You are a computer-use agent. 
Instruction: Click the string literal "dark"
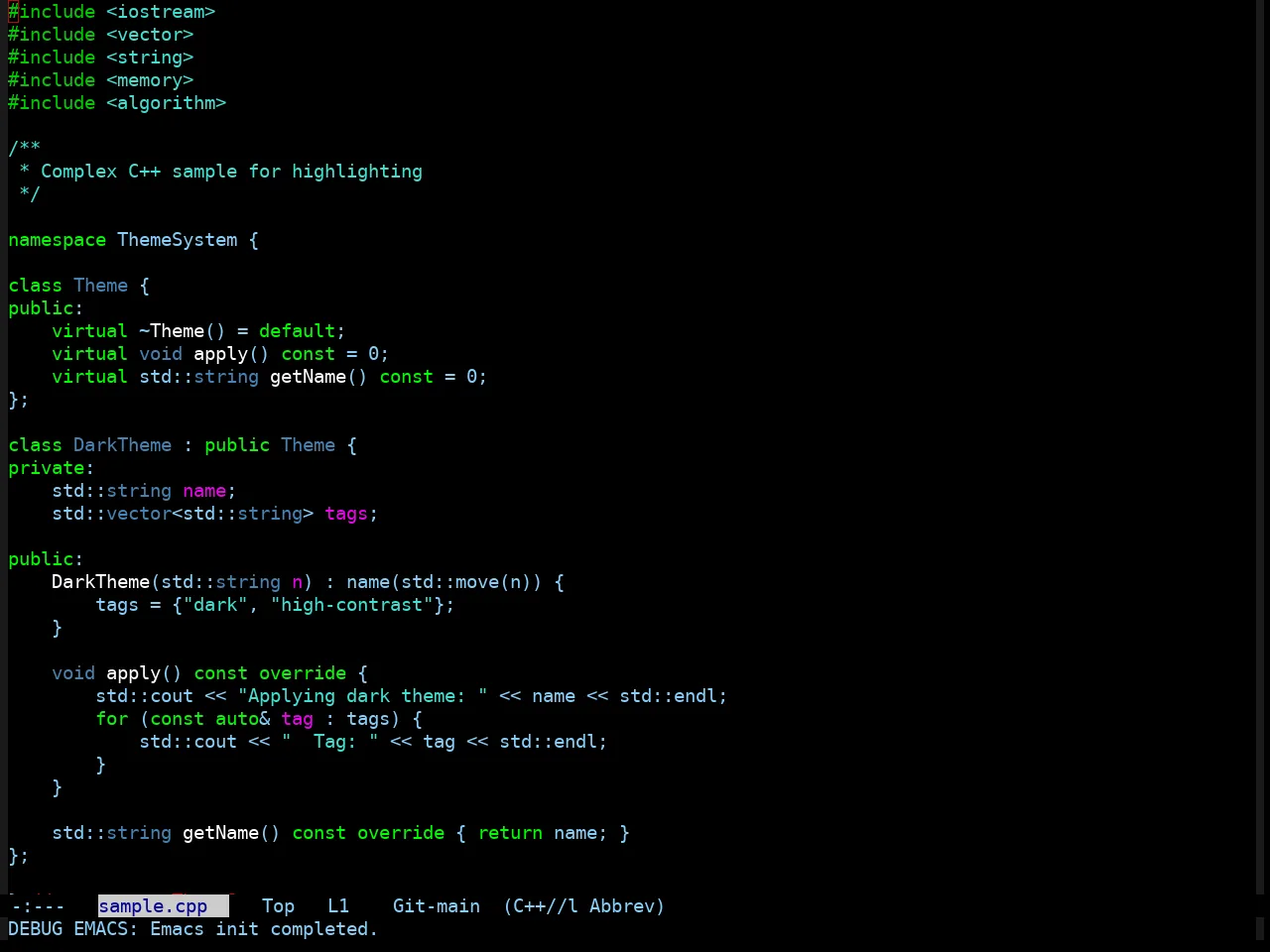pyautogui.click(x=215, y=605)
